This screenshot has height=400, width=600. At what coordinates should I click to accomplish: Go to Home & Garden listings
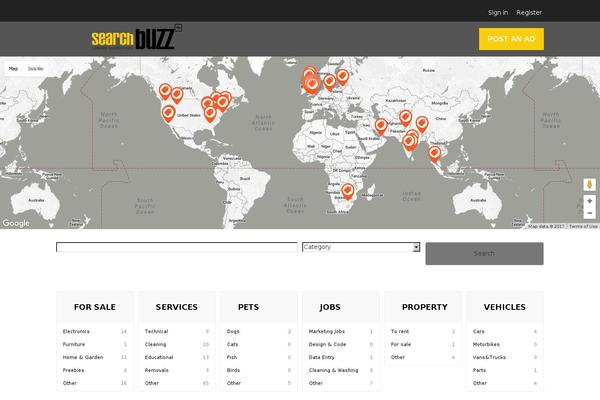83,357
